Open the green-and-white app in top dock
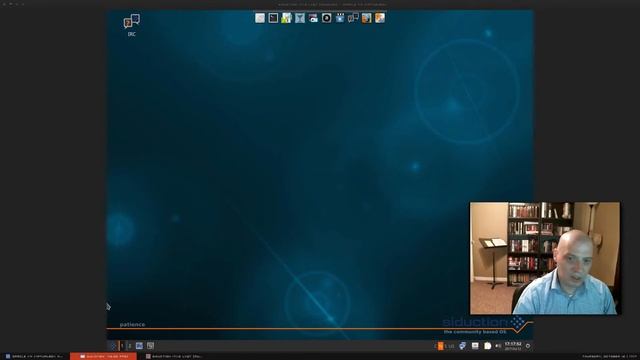 tap(287, 18)
